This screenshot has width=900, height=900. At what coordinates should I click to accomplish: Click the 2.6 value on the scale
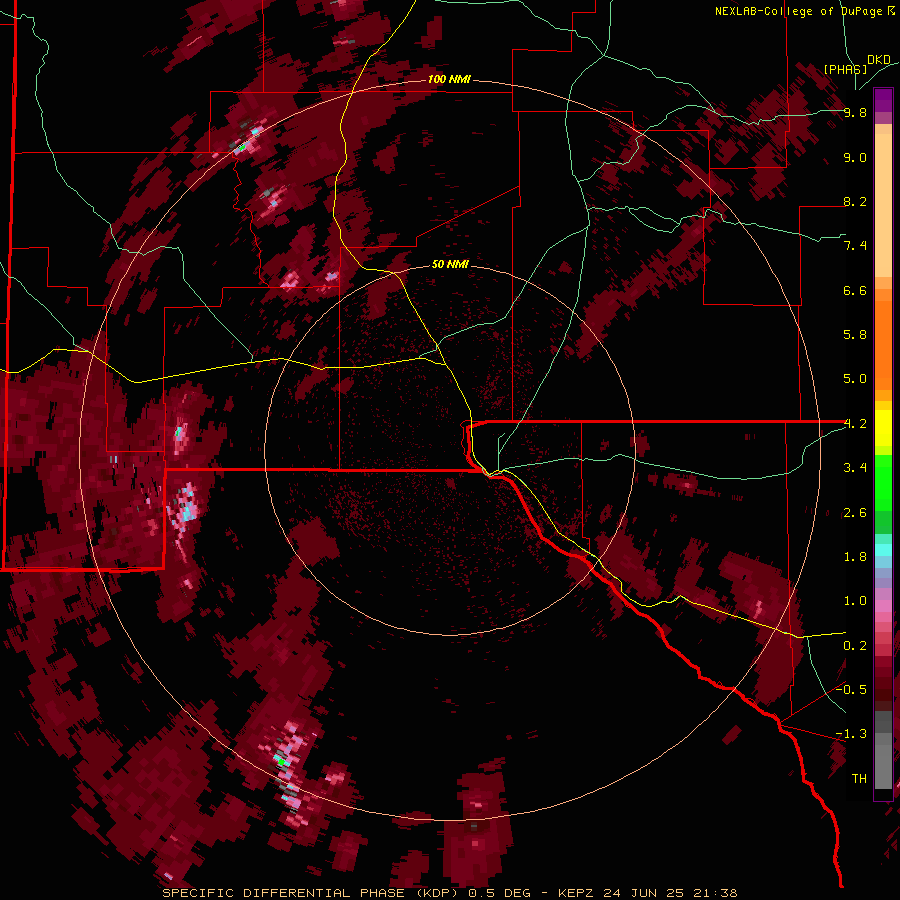[855, 513]
